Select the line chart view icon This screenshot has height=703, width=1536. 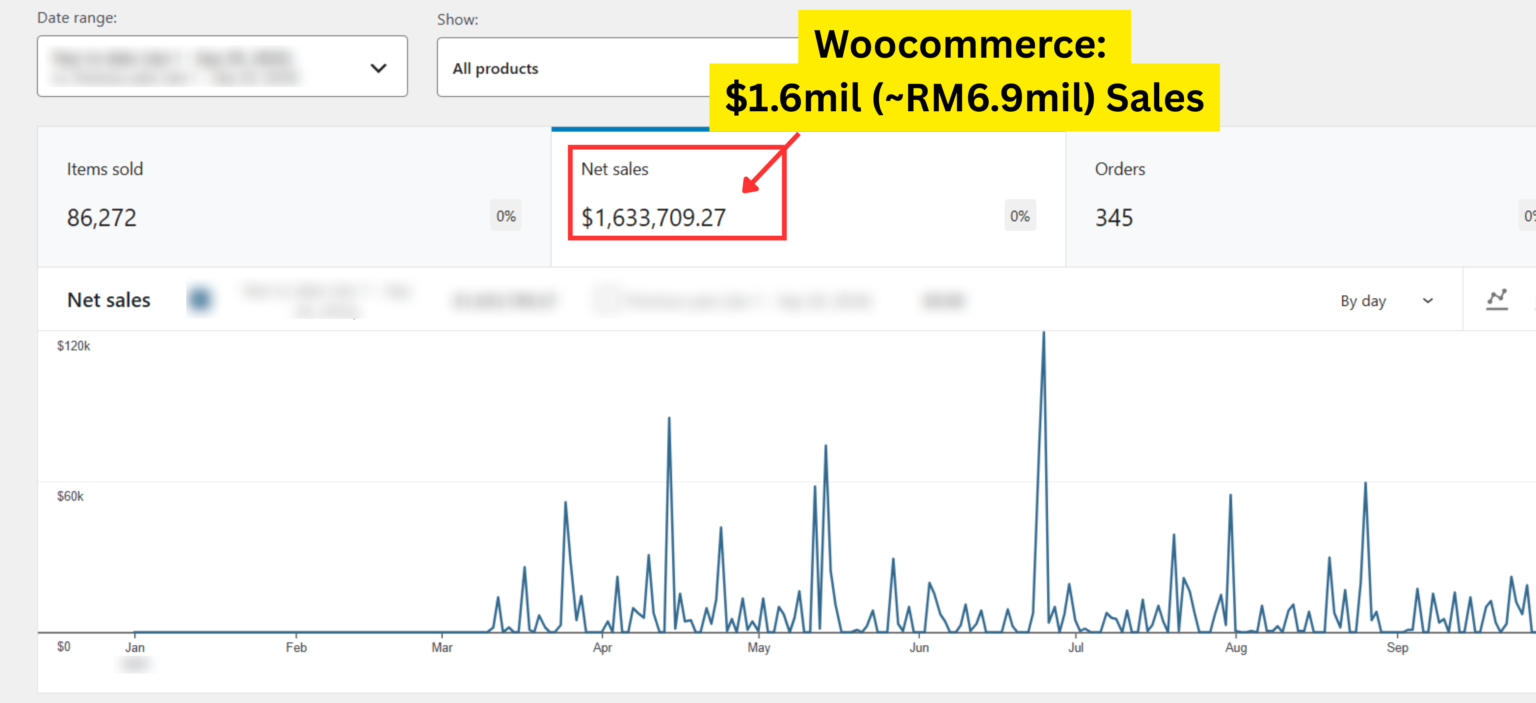click(1497, 299)
